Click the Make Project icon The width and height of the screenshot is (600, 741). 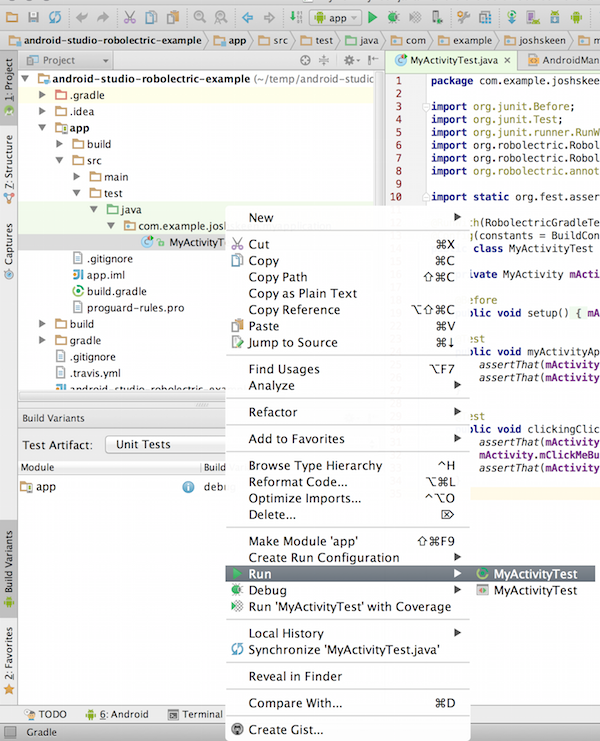(x=296, y=18)
